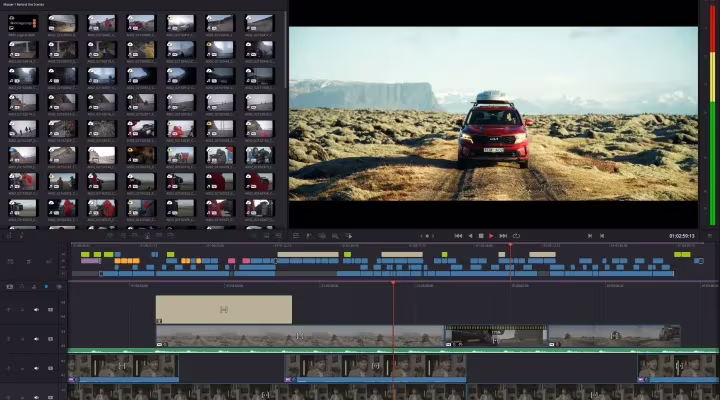Jump to the last frame

(503, 236)
